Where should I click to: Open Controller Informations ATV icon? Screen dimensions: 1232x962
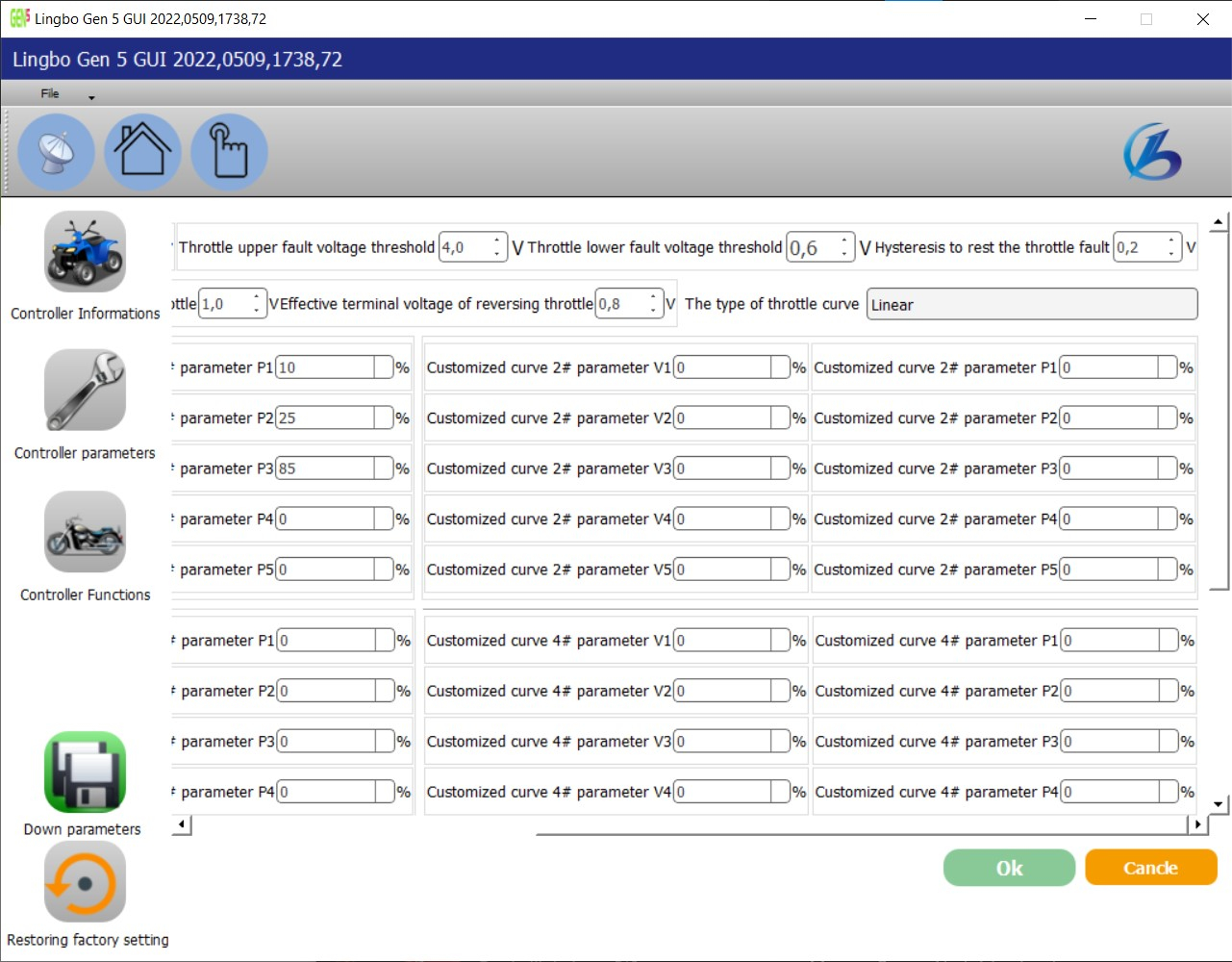(85, 252)
